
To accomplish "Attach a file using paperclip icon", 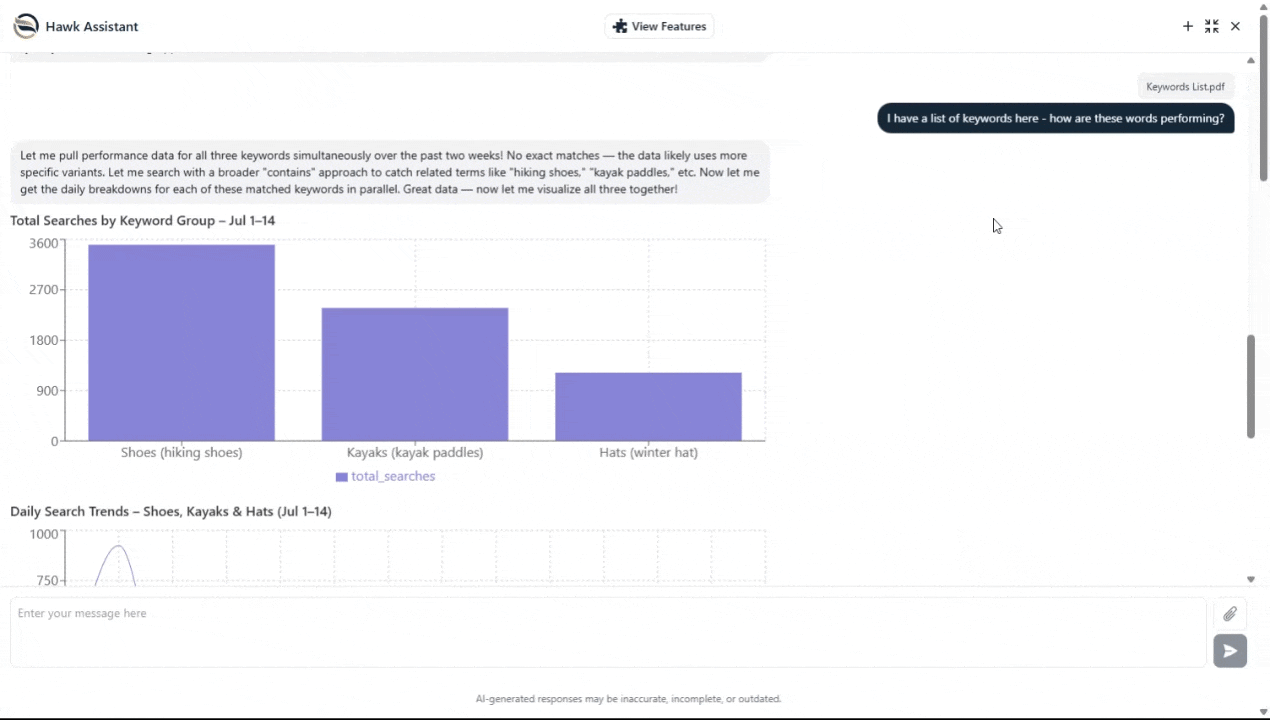I will pos(1230,614).
